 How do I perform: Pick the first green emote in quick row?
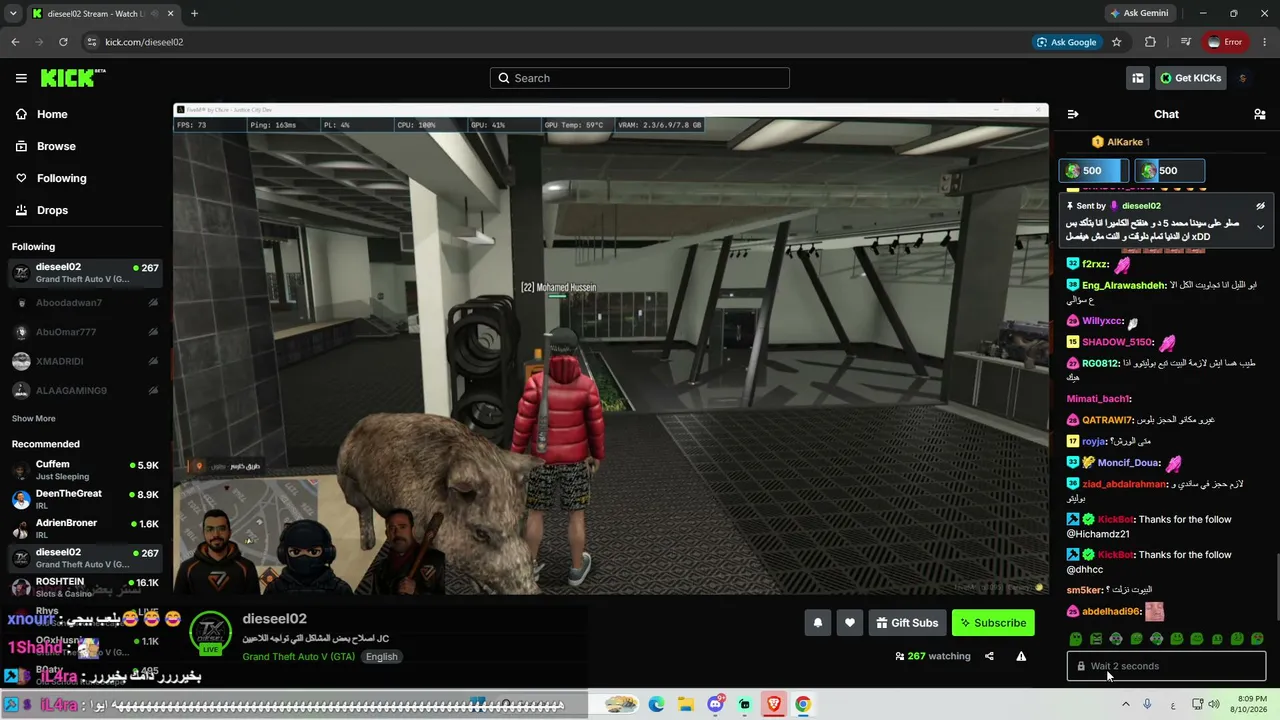click(1075, 639)
